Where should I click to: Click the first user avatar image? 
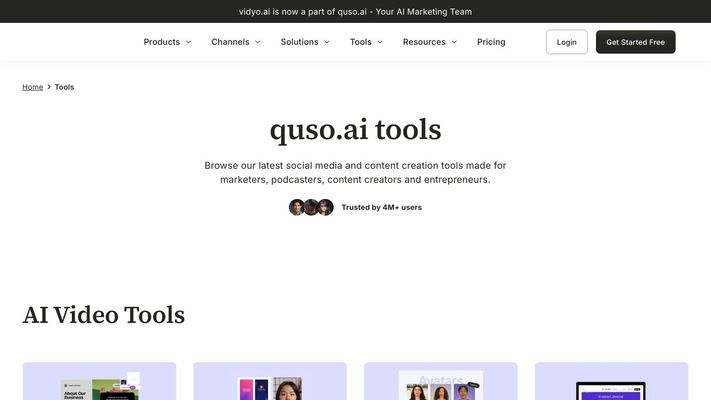click(x=297, y=207)
